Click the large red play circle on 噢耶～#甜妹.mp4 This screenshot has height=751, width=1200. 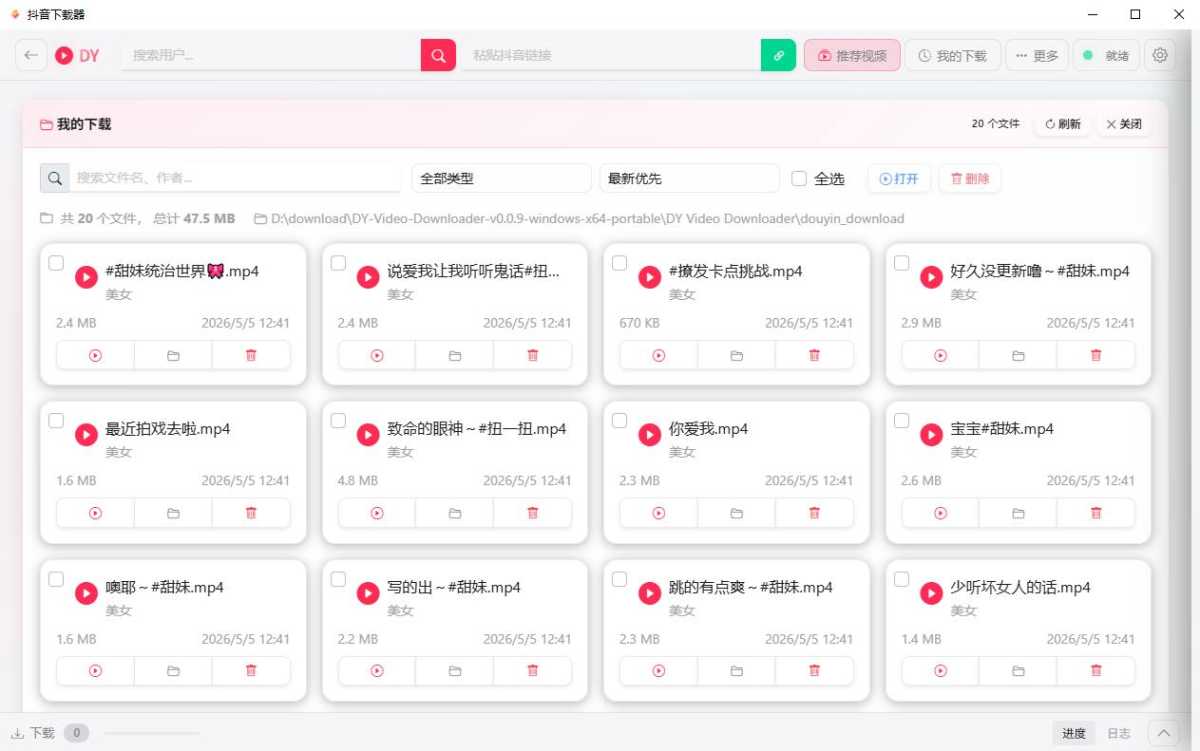tap(86, 593)
